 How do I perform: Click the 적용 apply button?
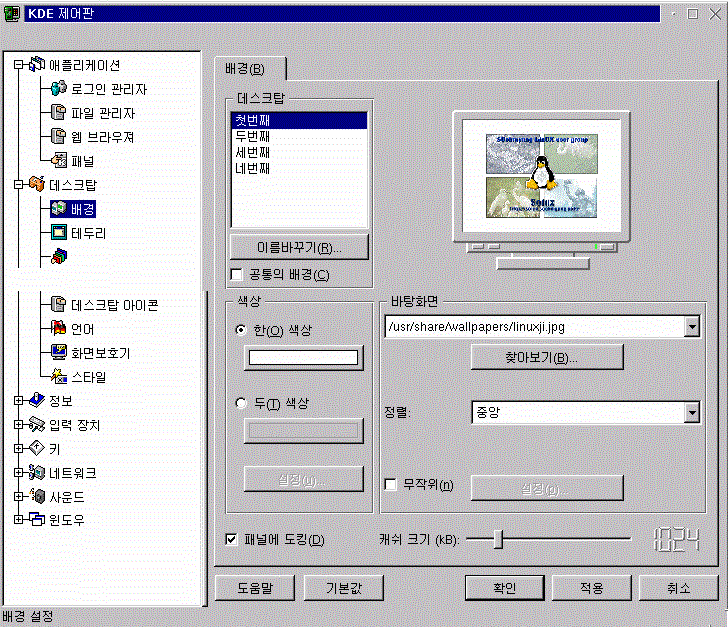point(592,588)
